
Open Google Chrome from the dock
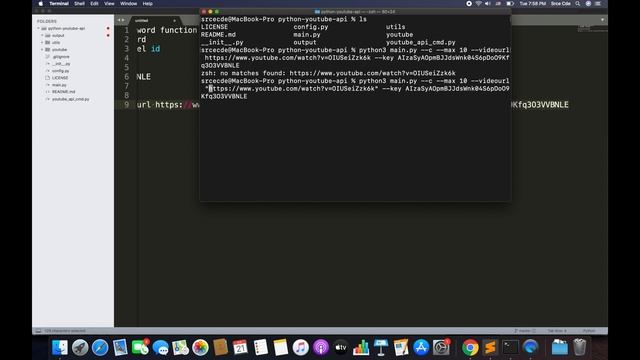pyautogui.click(x=470, y=347)
